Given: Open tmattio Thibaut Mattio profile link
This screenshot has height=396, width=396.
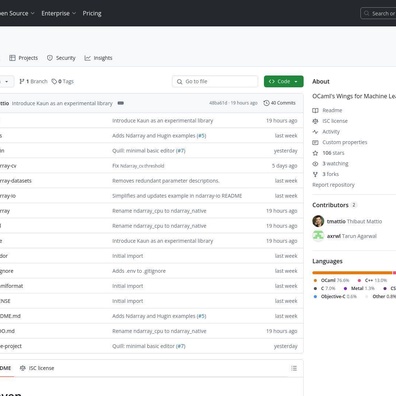Looking at the screenshot, I should pyautogui.click(x=354, y=221).
